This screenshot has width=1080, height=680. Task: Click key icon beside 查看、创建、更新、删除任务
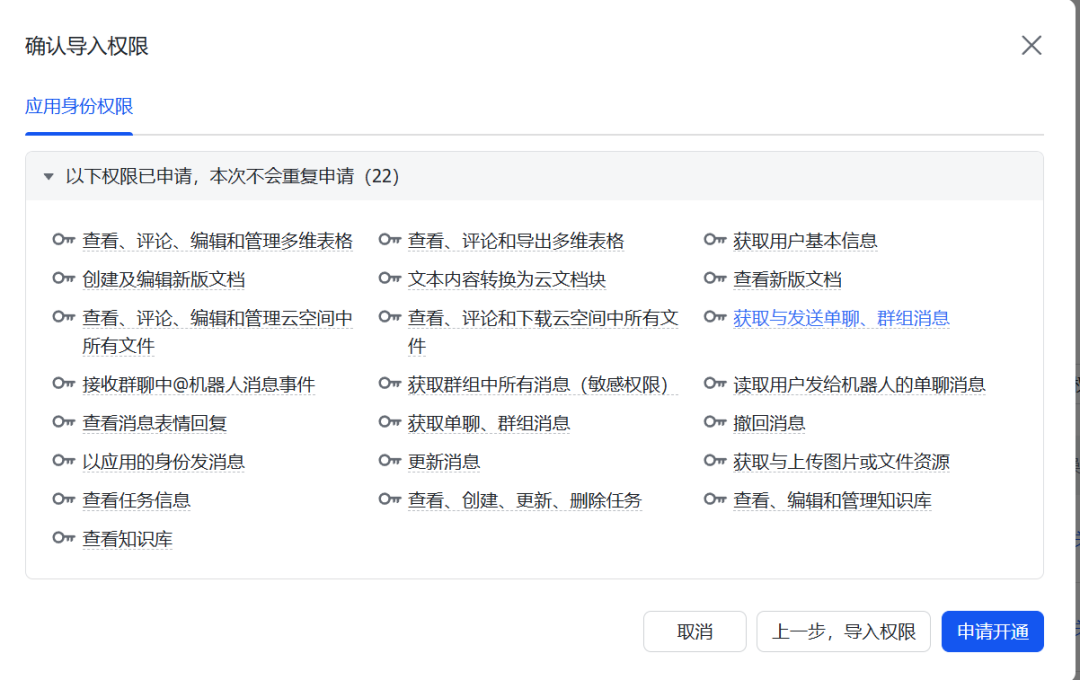[389, 499]
